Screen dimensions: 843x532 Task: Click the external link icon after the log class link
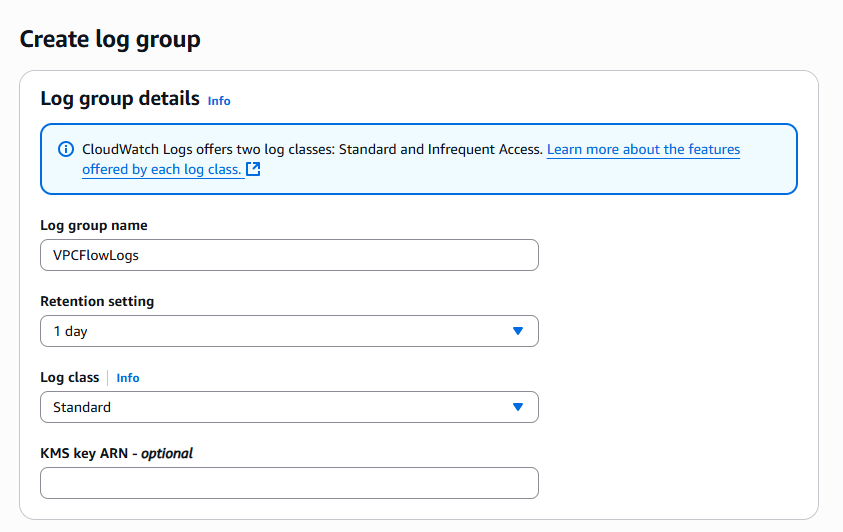253,169
